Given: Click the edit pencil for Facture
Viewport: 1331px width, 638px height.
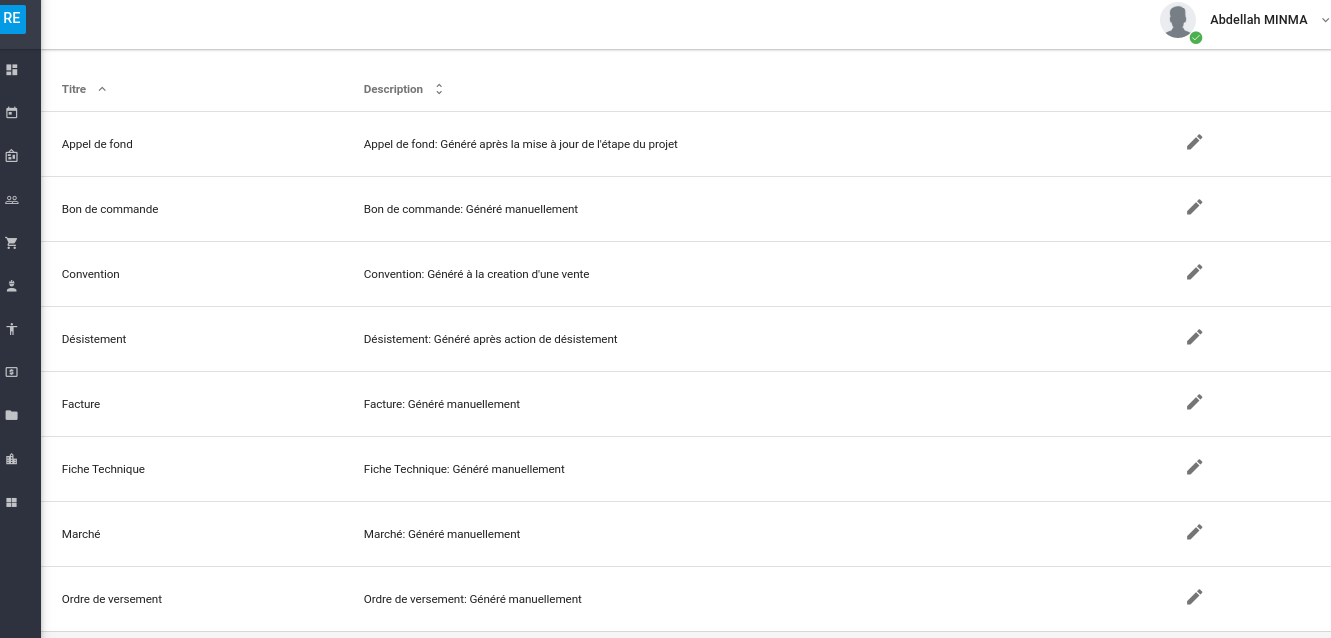Looking at the screenshot, I should click(1194, 402).
